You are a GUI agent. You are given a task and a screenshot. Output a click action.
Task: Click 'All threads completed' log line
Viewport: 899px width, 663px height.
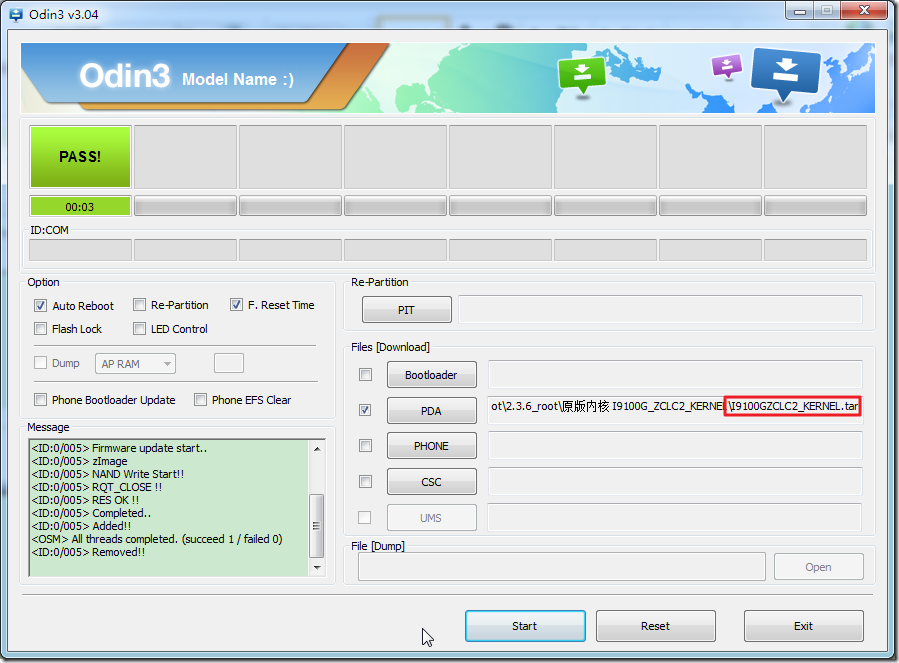pyautogui.click(x=157, y=539)
